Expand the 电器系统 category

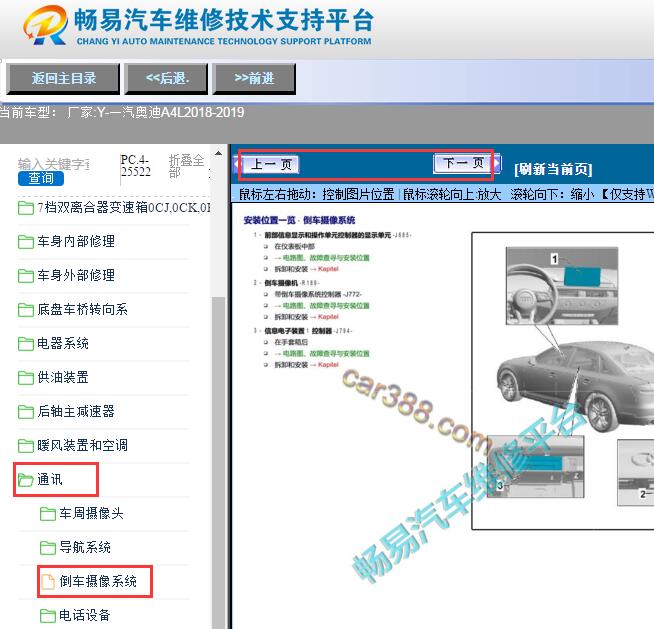click(63, 343)
